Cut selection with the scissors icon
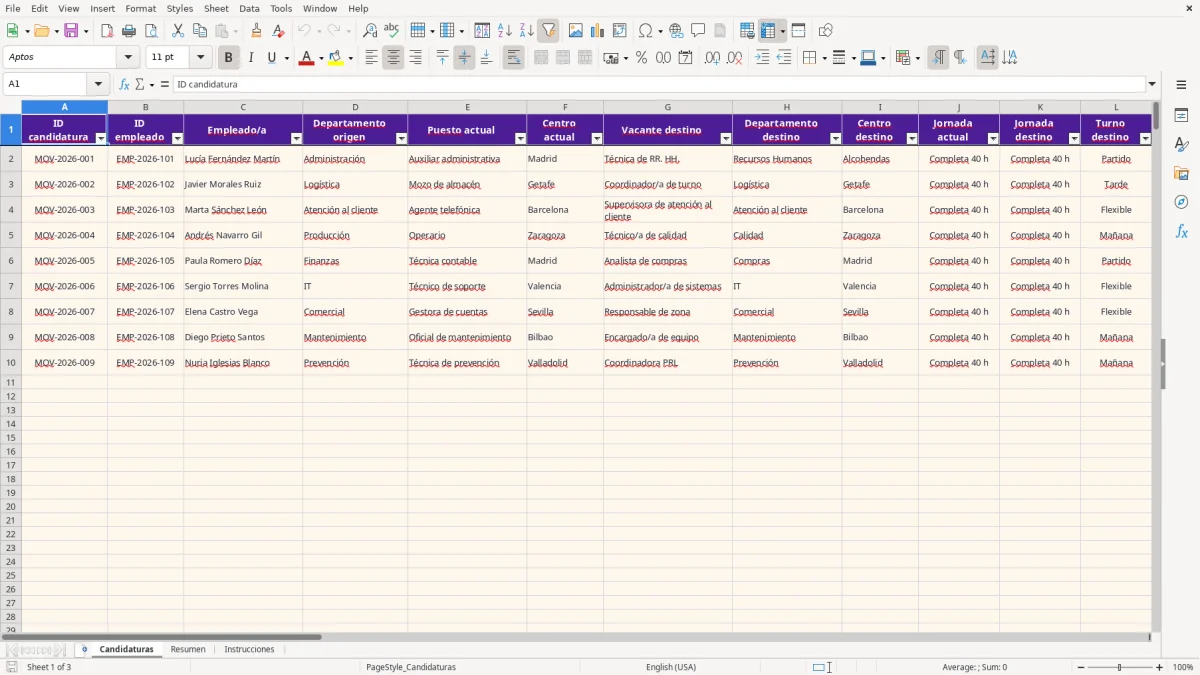The height and width of the screenshot is (675, 1200). tap(178, 31)
